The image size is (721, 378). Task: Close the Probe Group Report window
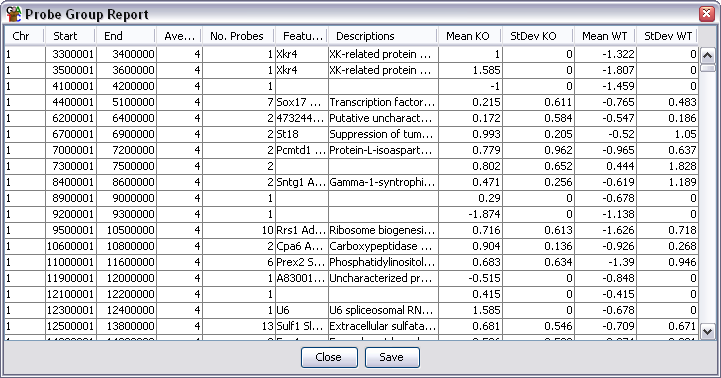pyautogui.click(x=706, y=14)
